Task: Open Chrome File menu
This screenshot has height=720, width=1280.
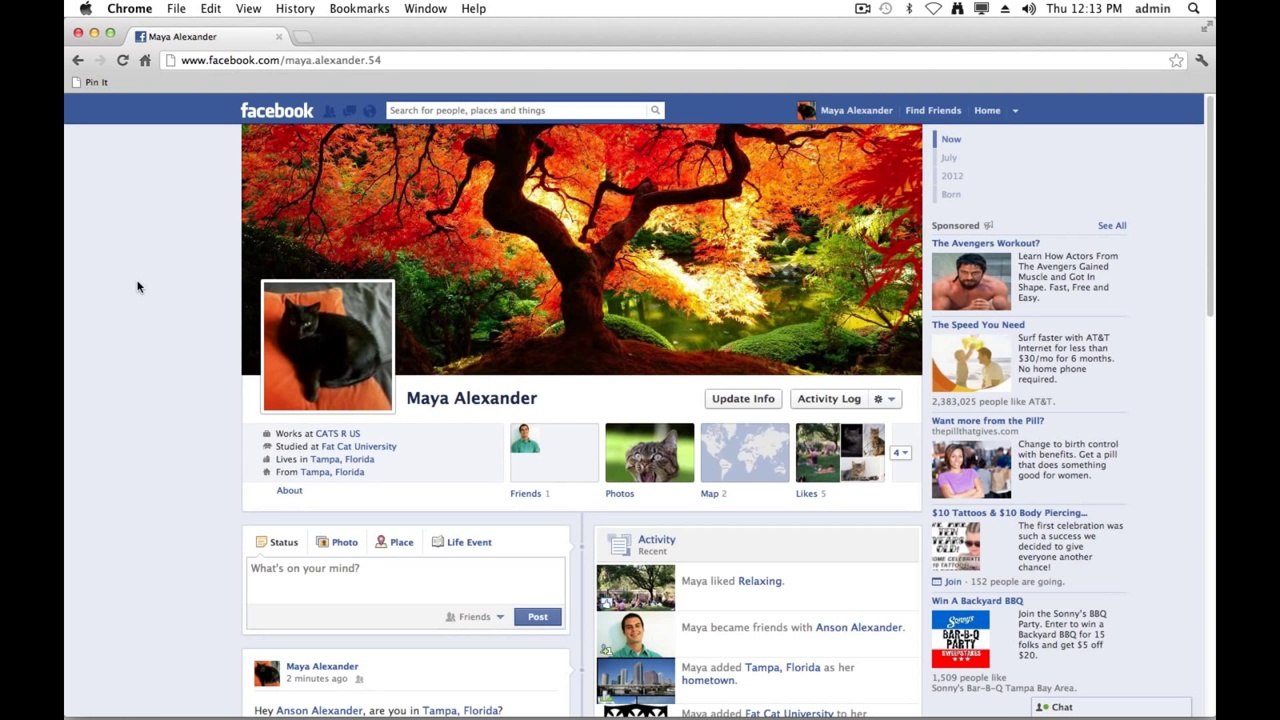Action: click(x=176, y=8)
